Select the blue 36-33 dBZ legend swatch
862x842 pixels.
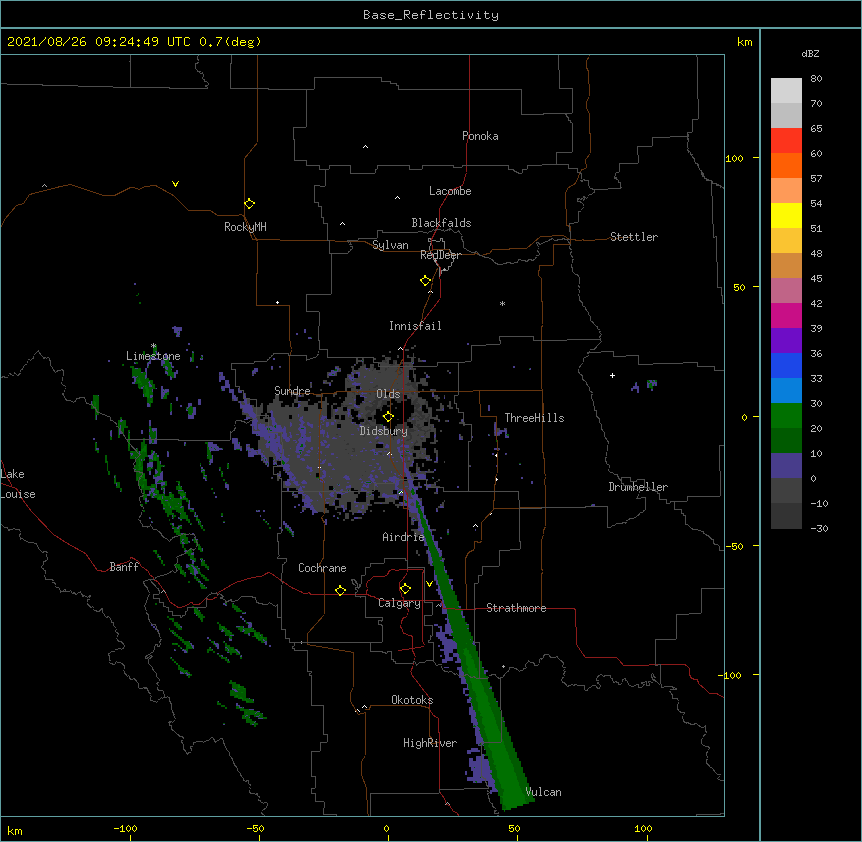(786, 365)
